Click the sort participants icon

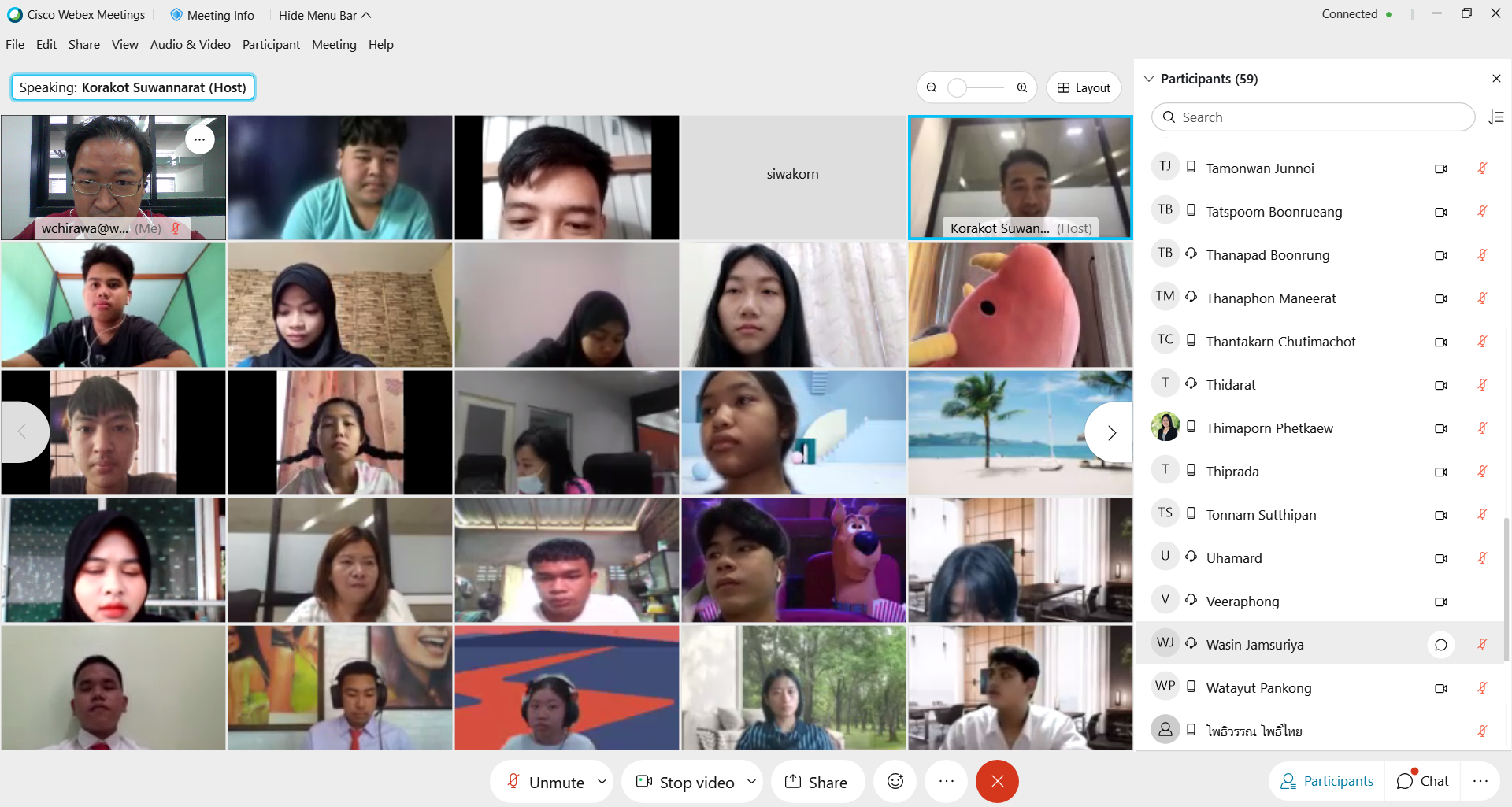[1496, 117]
